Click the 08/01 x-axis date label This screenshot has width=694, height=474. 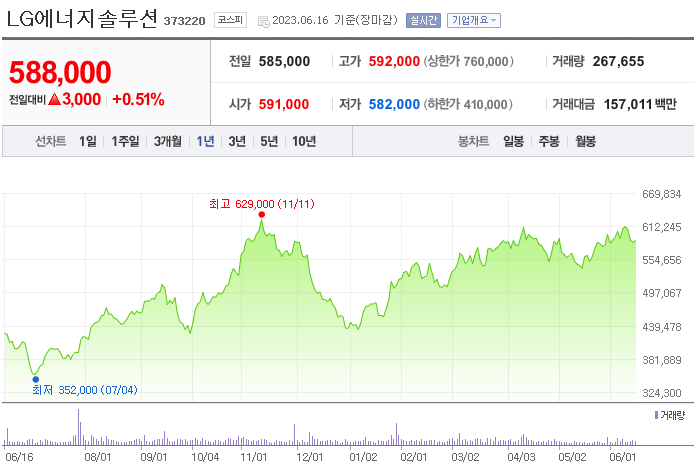click(x=97, y=457)
